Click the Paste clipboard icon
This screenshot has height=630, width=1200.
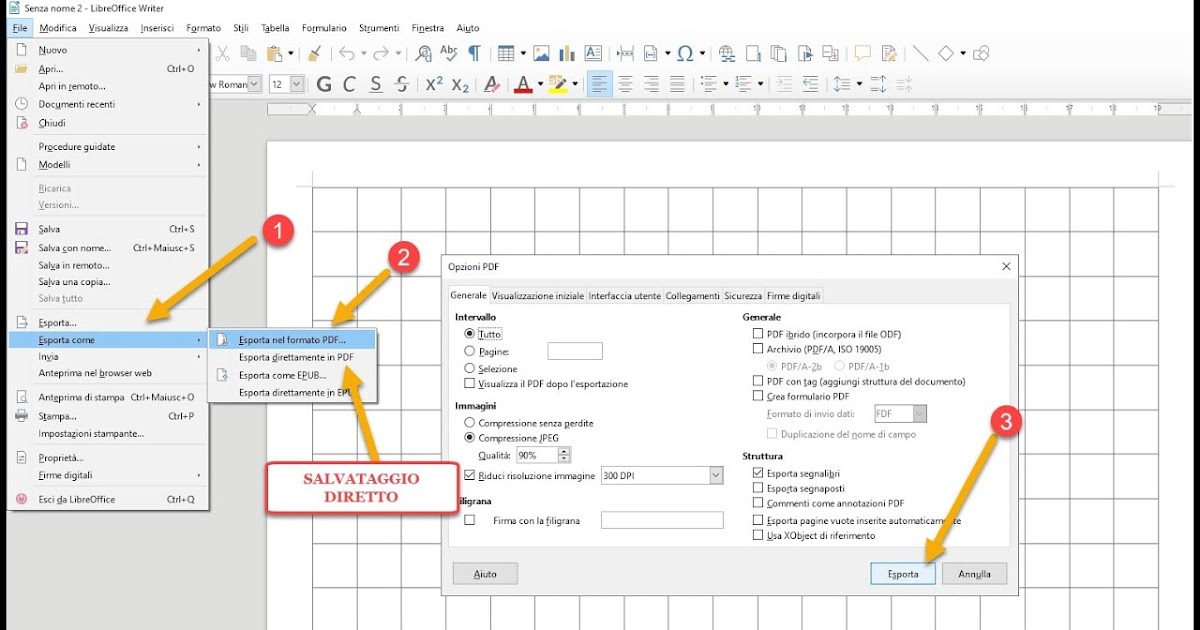(273, 54)
